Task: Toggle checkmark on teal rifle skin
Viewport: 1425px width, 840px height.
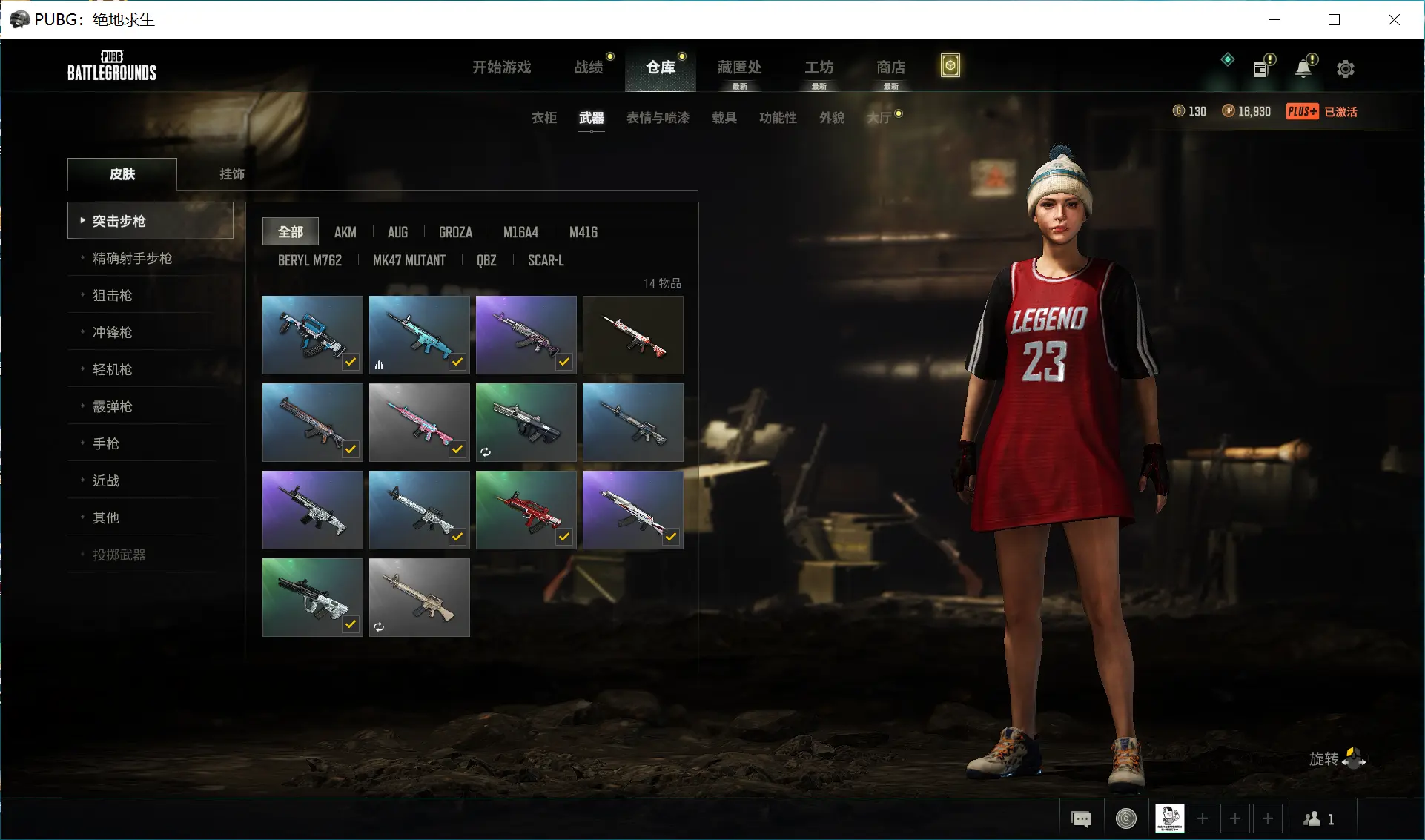Action: [x=457, y=362]
